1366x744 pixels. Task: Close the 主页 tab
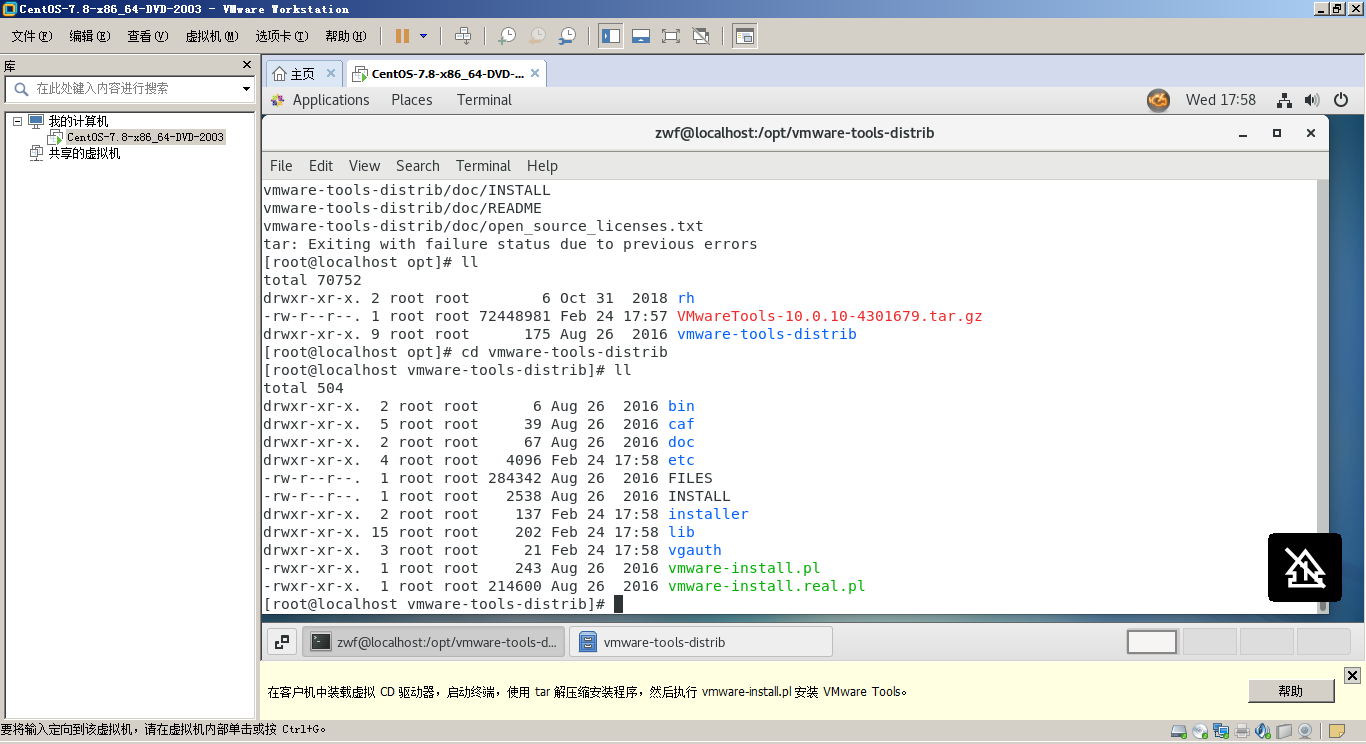point(331,73)
